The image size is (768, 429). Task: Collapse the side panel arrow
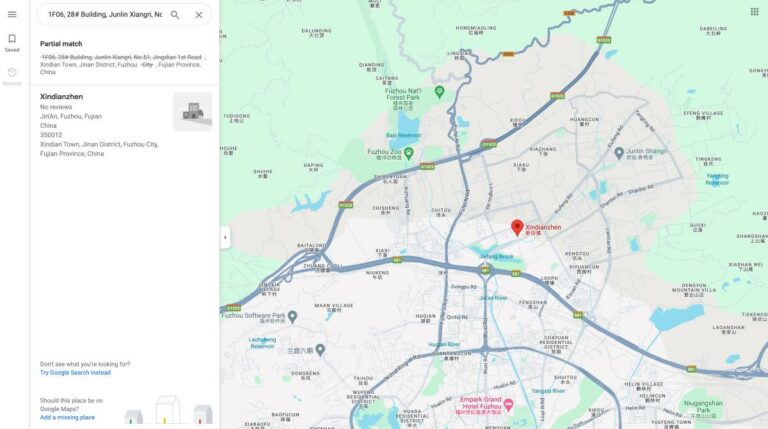click(x=225, y=237)
